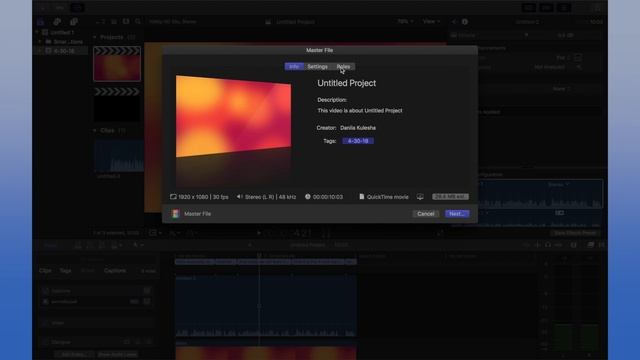Toggle the timeline Index button

tap(51, 245)
